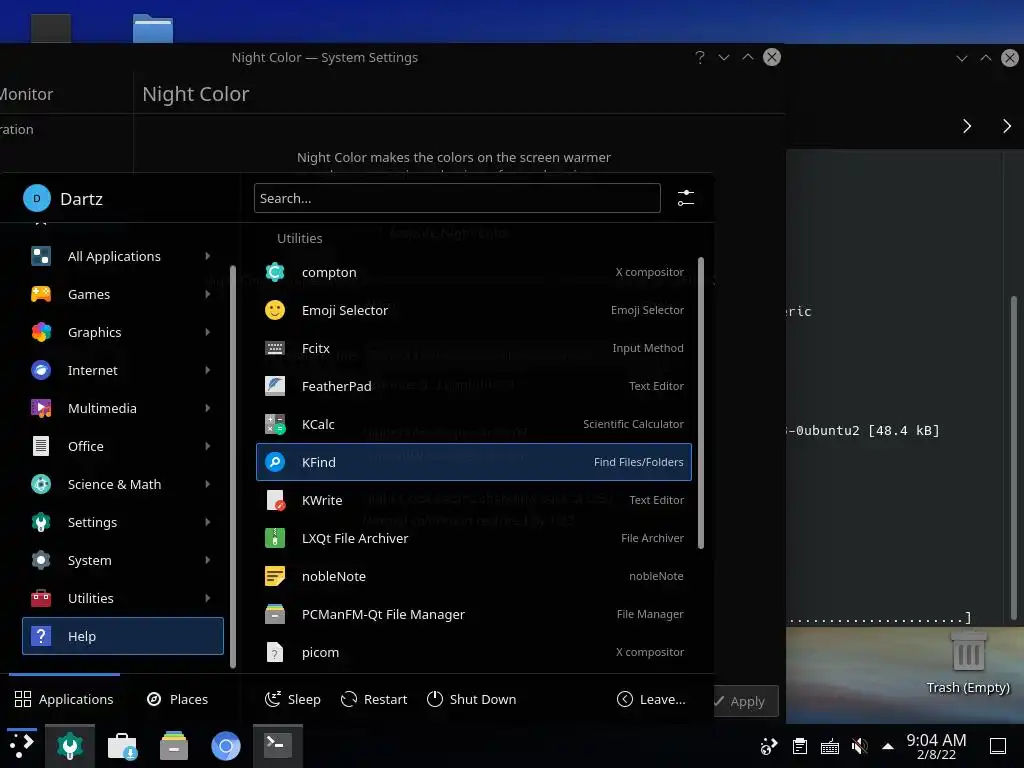The image size is (1024, 768).
Task: Show hidden system tray icons arrow
Action: [x=888, y=746]
